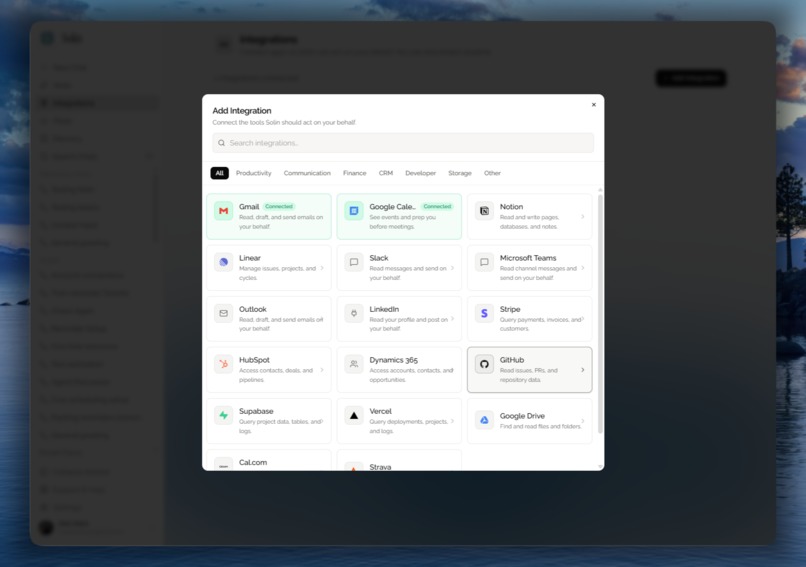
Task: Switch to the Productivity filter tab
Action: [253, 173]
